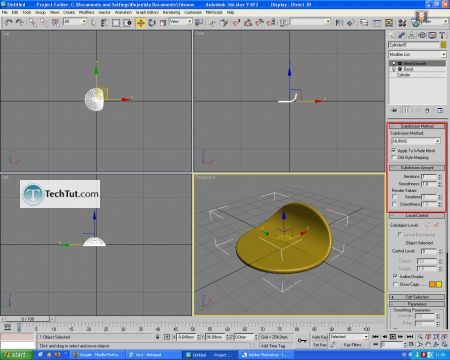The height and width of the screenshot is (360, 450).
Task: Open the Material Editor from toolbar
Action: [402, 23]
